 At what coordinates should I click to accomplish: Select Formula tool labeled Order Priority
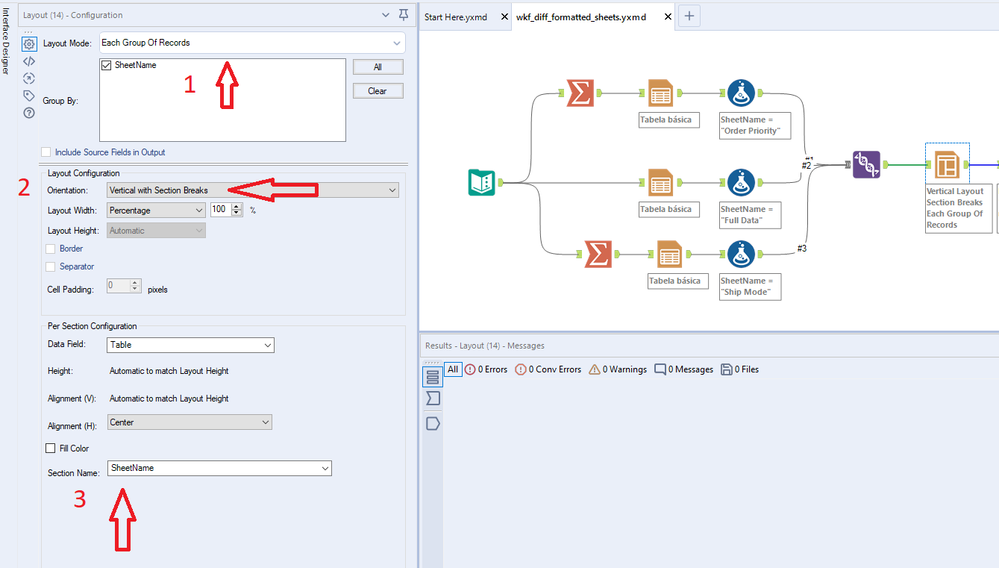tap(741, 93)
